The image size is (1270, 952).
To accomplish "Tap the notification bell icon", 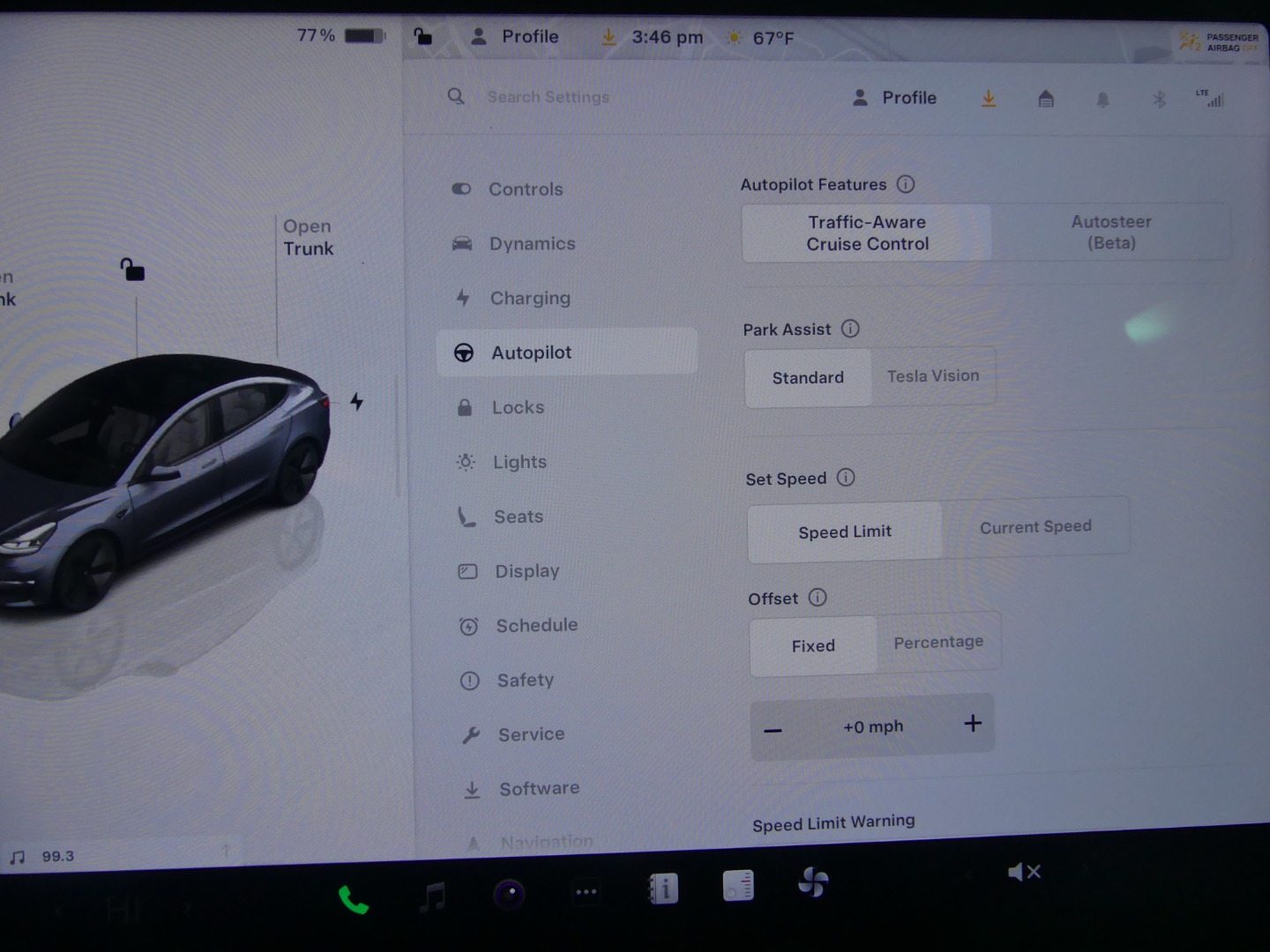I will [1102, 100].
